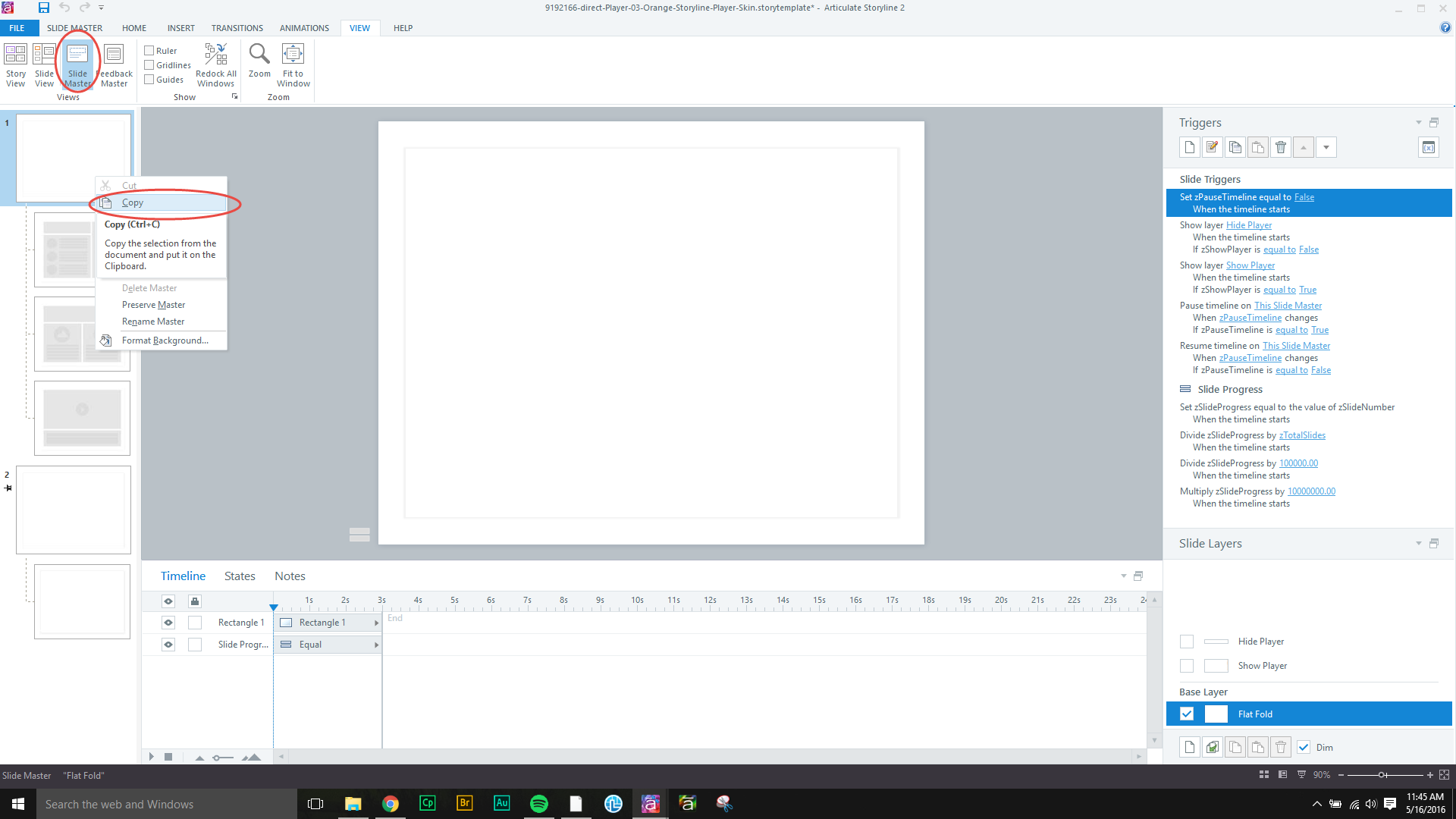Switch to the States tab
1456x819 pixels.
(x=240, y=576)
